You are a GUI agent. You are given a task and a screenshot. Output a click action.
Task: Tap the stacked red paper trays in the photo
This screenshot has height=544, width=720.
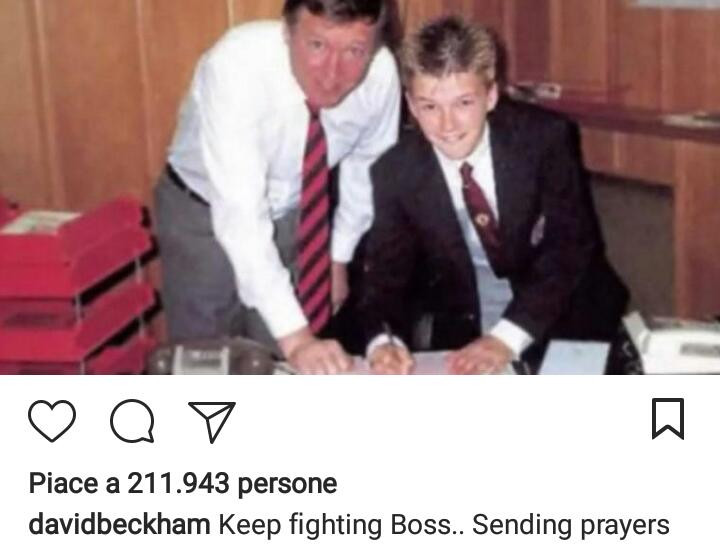[x=76, y=285]
